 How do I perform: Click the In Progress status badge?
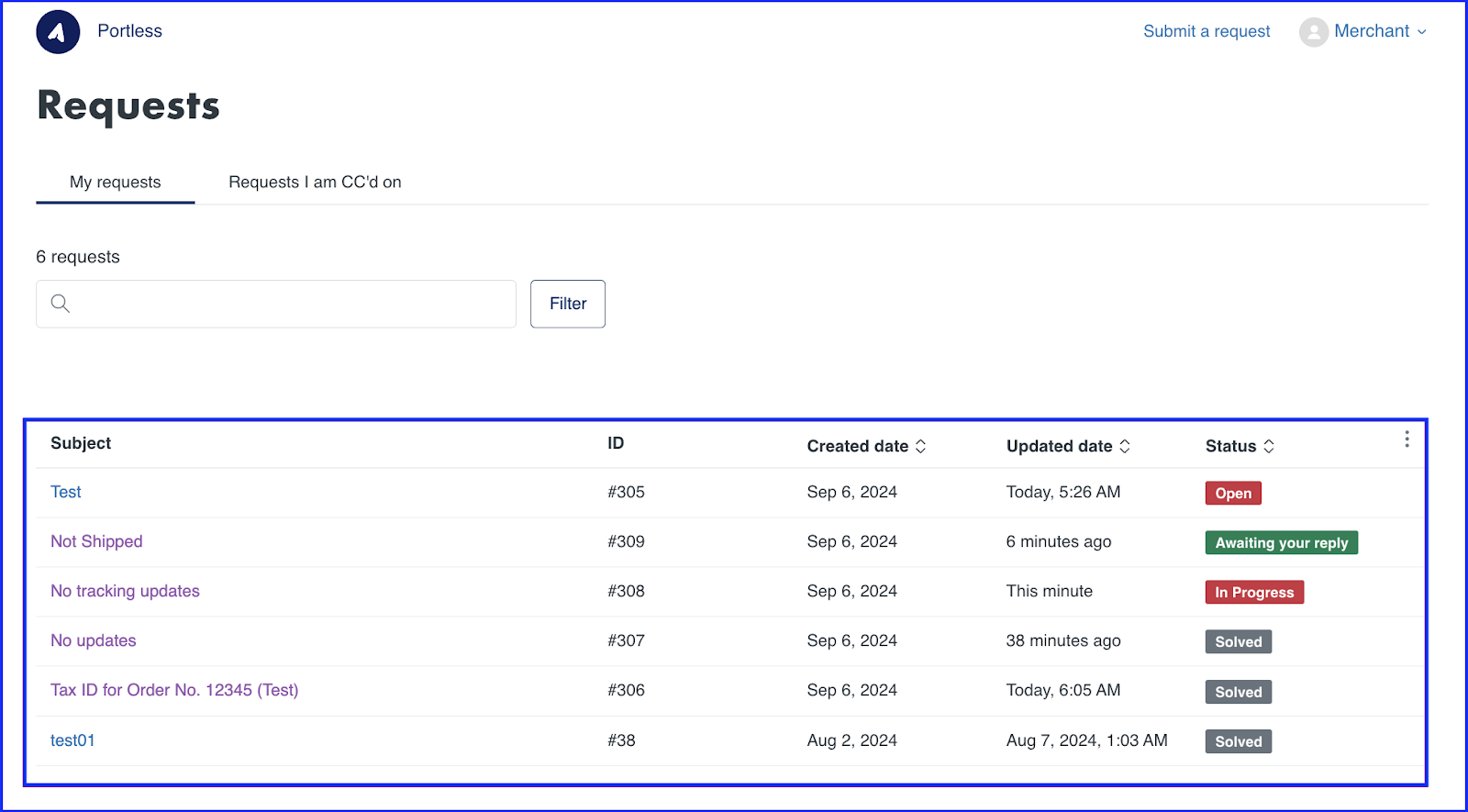coord(1254,593)
